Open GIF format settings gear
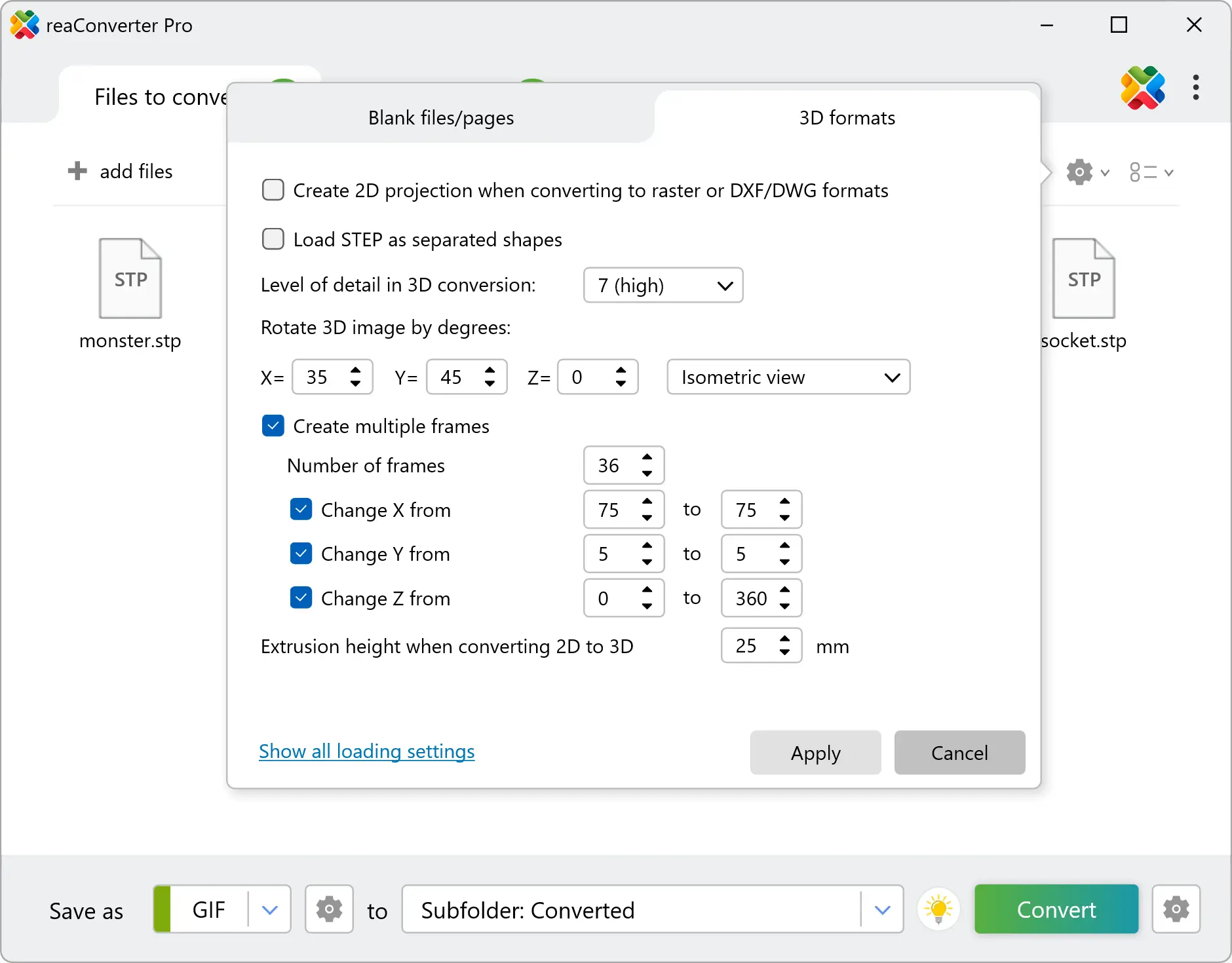The image size is (1232, 963). (x=329, y=909)
